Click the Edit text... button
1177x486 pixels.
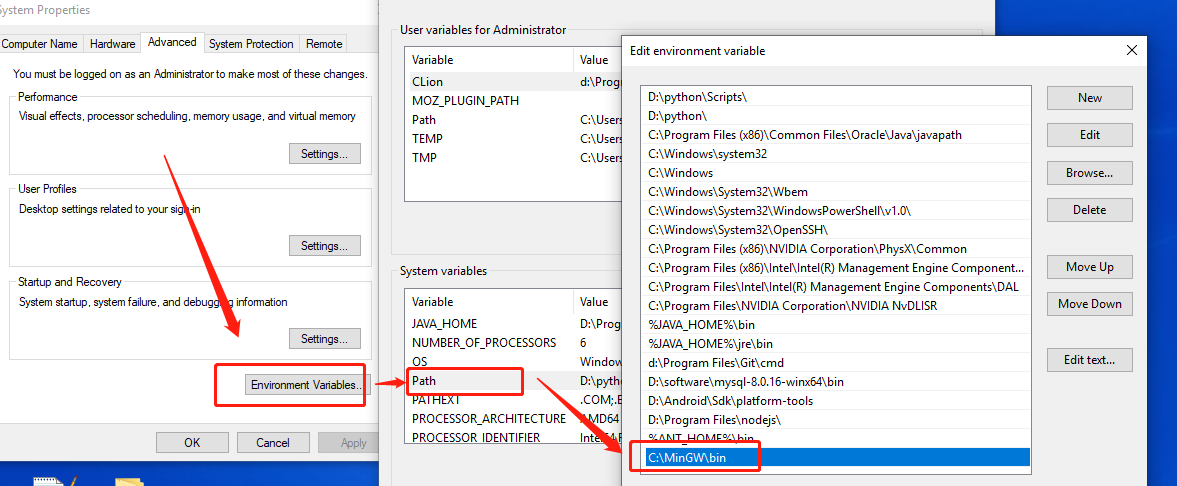(x=1089, y=360)
